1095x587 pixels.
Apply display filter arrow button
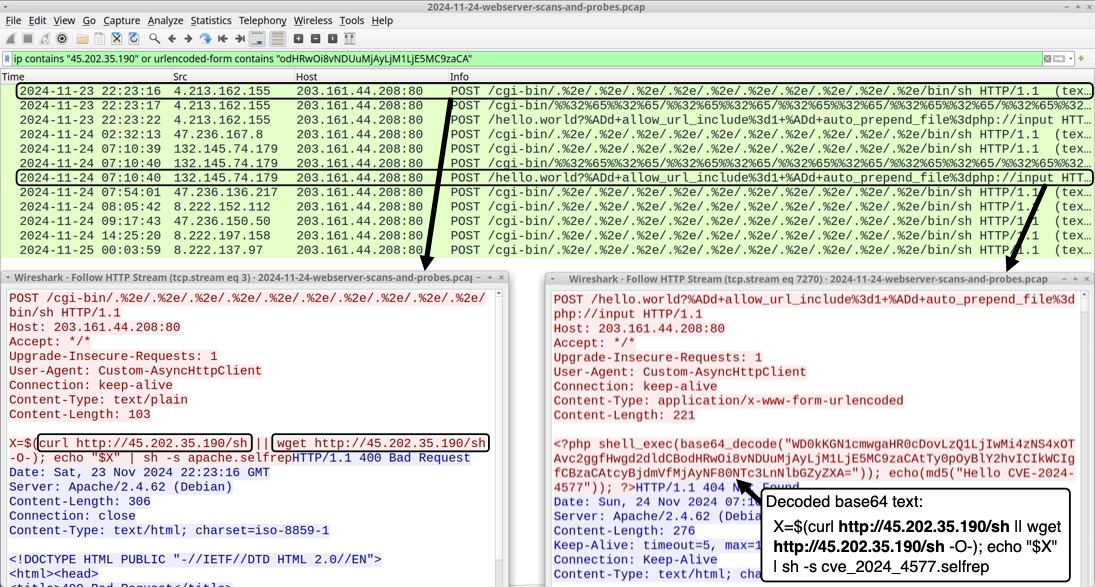click(x=1059, y=59)
